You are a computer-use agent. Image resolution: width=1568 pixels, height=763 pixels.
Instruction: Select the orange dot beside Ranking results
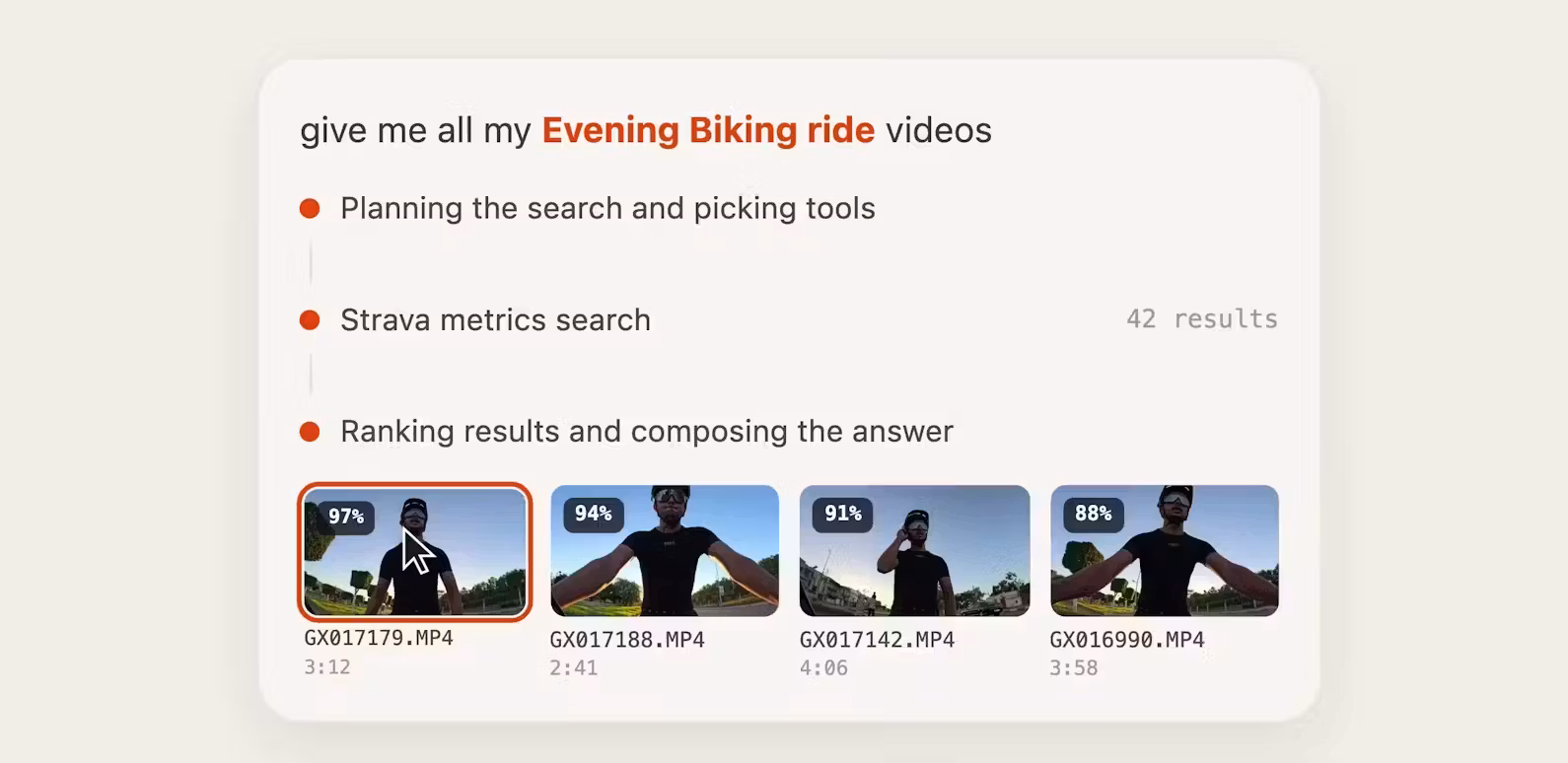coord(310,432)
